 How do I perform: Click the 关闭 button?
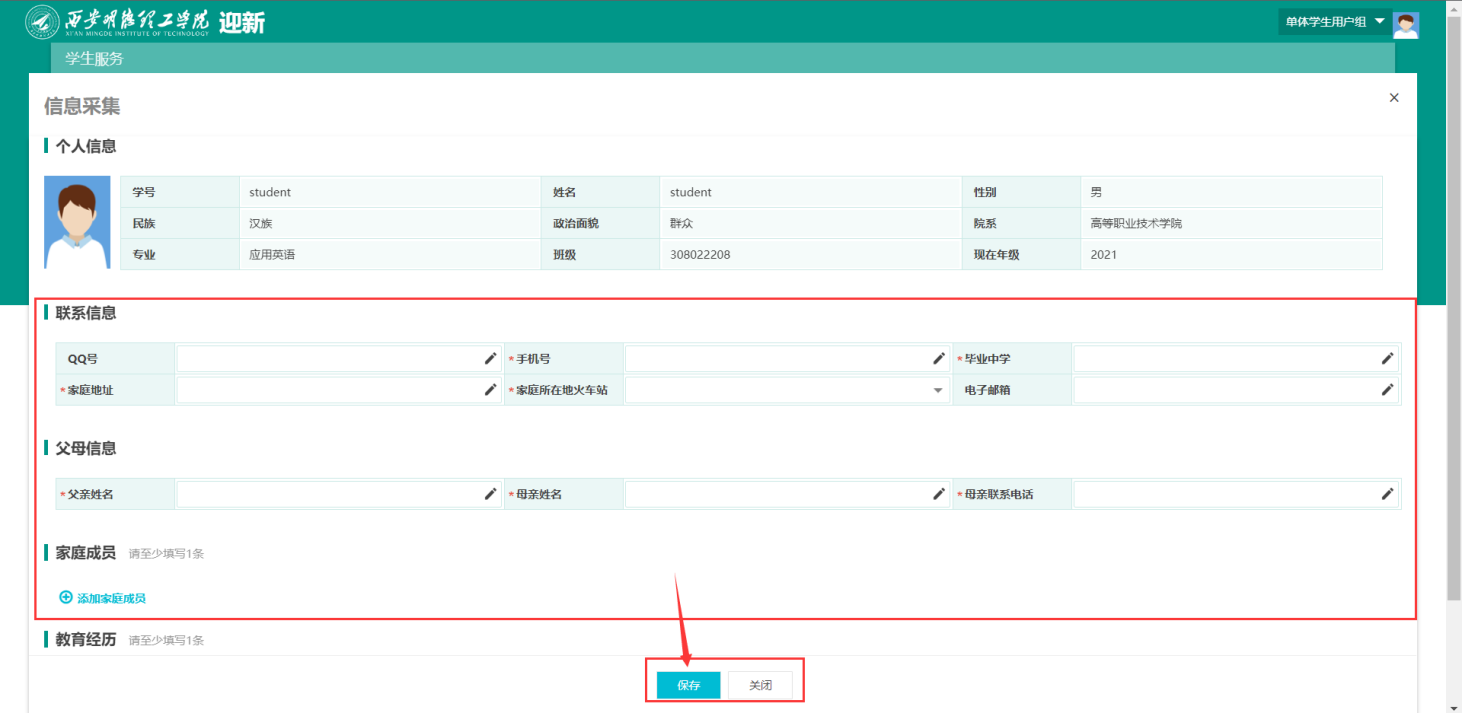(760, 685)
